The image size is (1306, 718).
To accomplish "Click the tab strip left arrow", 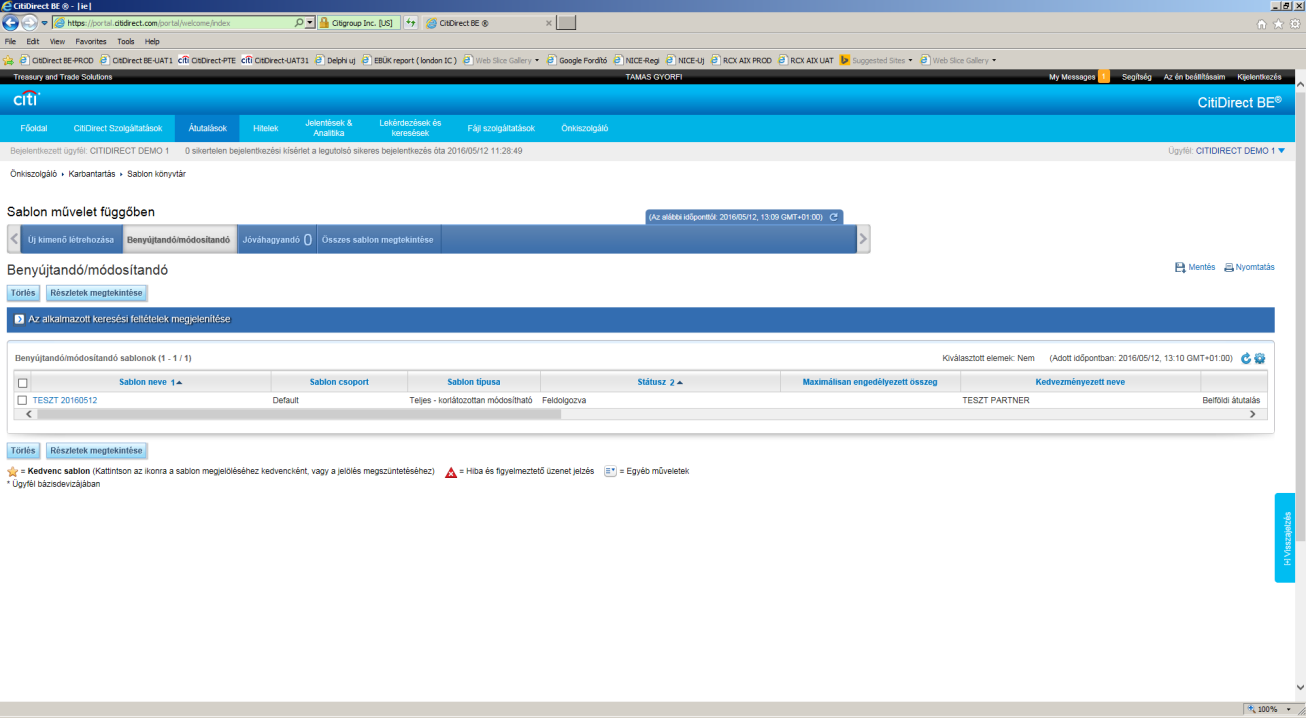I will pyautogui.click(x=14, y=239).
